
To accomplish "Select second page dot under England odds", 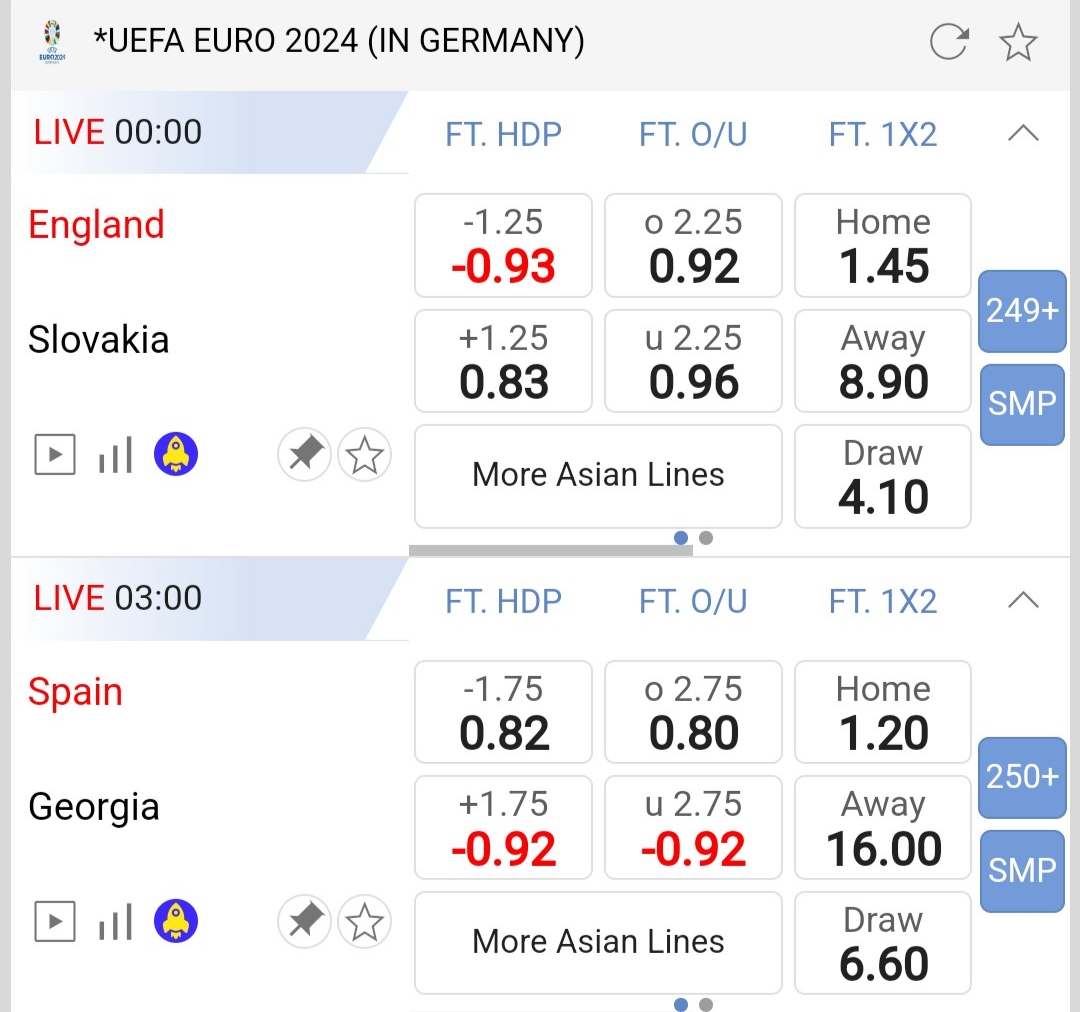I will coord(706,538).
